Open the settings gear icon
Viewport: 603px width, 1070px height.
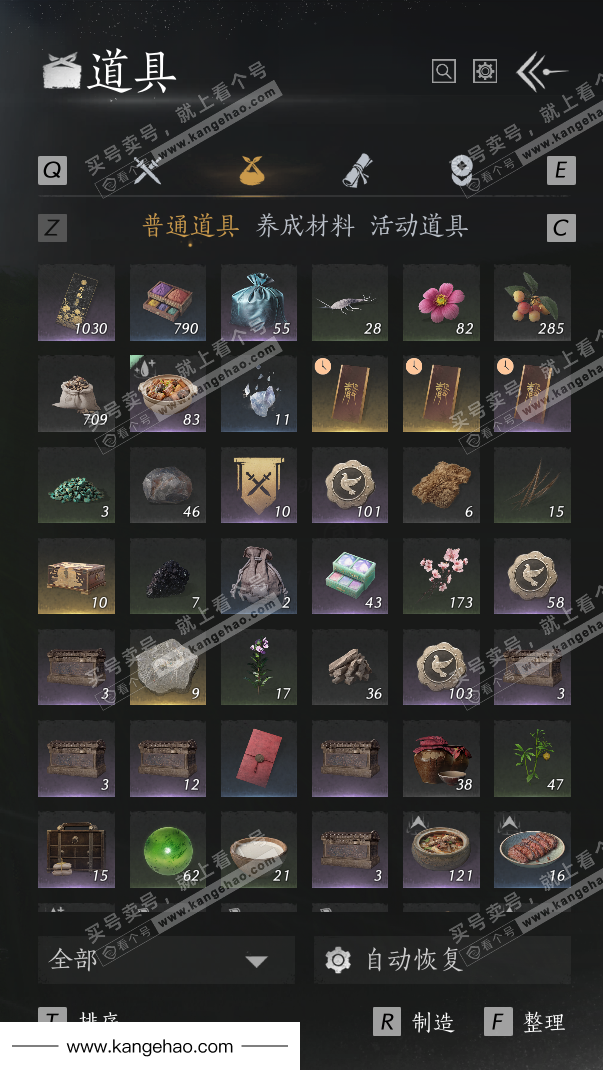point(484,71)
